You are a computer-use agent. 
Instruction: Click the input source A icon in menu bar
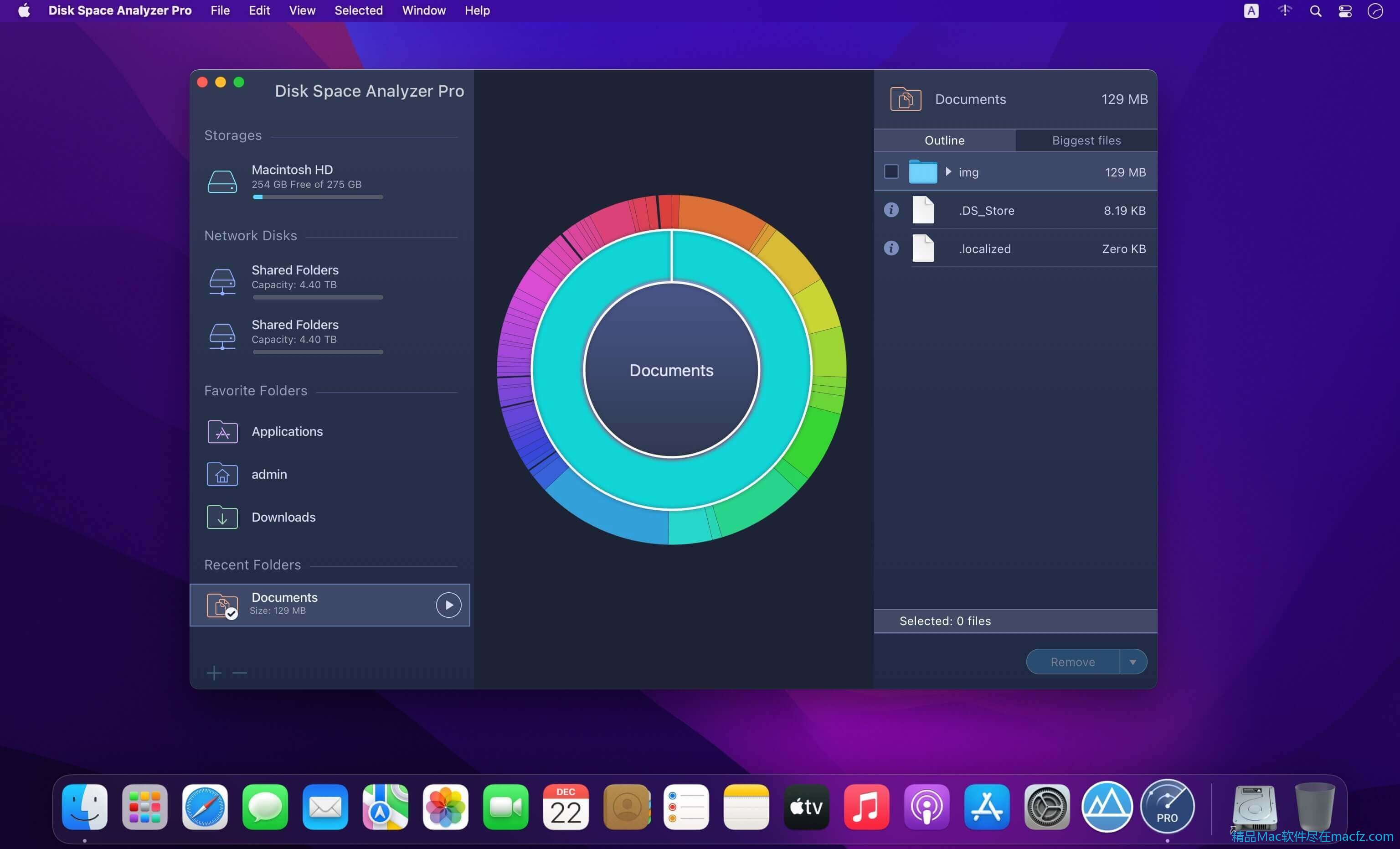[1251, 11]
